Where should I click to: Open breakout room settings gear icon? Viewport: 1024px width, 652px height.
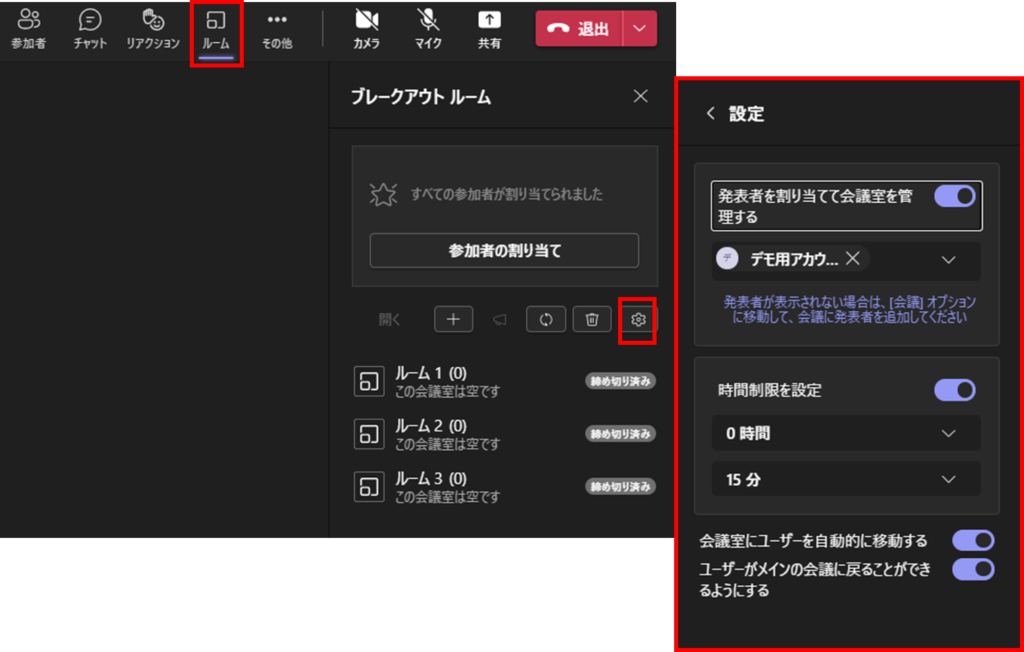coord(639,320)
